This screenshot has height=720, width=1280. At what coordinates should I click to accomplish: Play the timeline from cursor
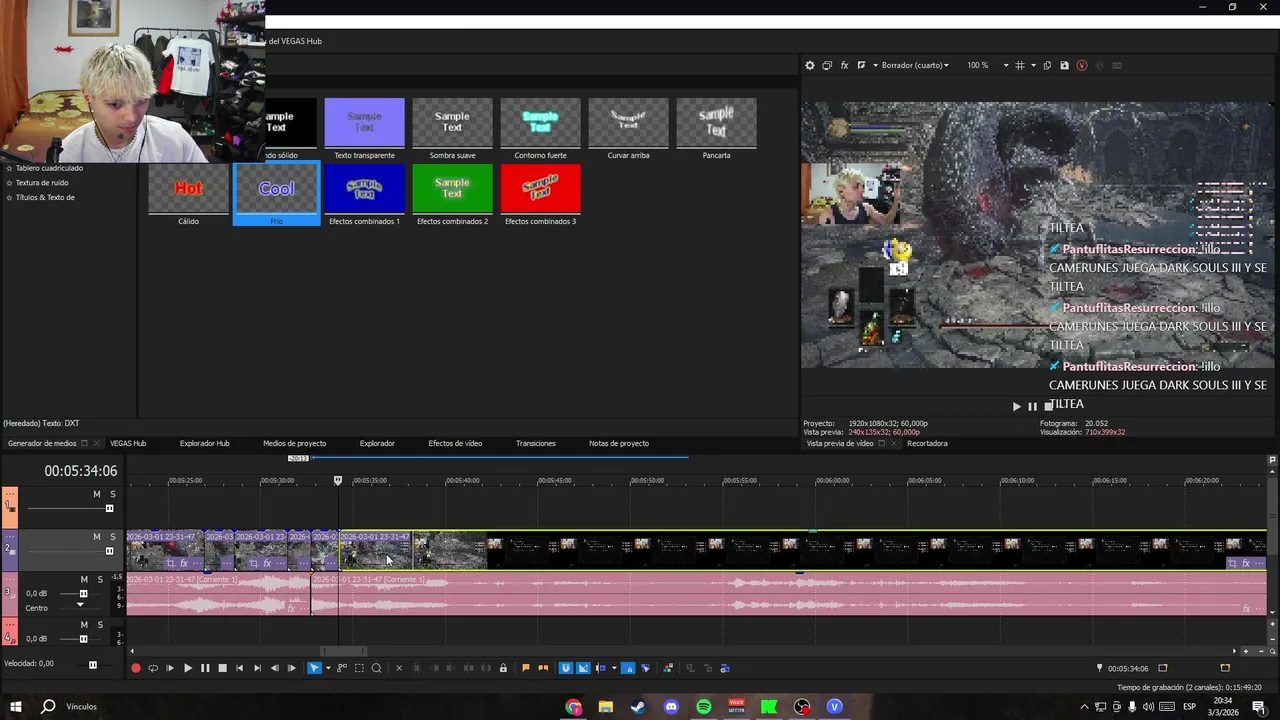point(188,668)
